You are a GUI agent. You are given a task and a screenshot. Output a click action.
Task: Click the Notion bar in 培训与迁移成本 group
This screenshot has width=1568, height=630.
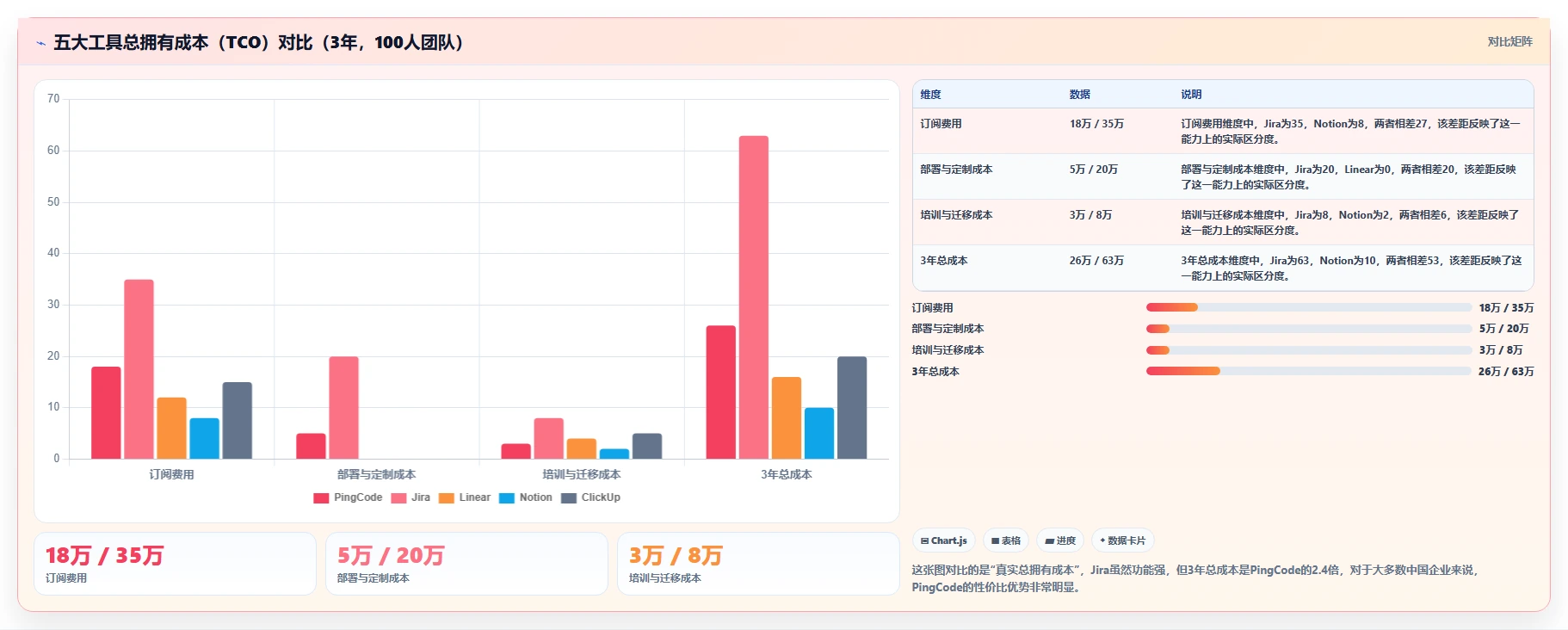(x=614, y=454)
